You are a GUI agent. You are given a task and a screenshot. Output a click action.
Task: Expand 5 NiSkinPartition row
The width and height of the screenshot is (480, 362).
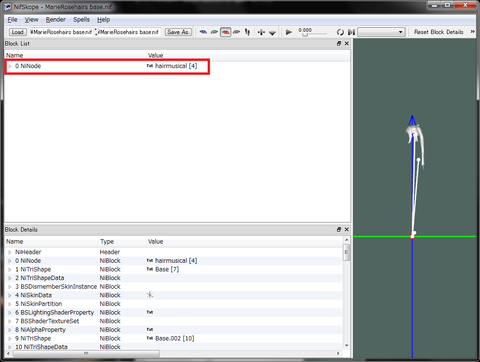(x=10, y=304)
